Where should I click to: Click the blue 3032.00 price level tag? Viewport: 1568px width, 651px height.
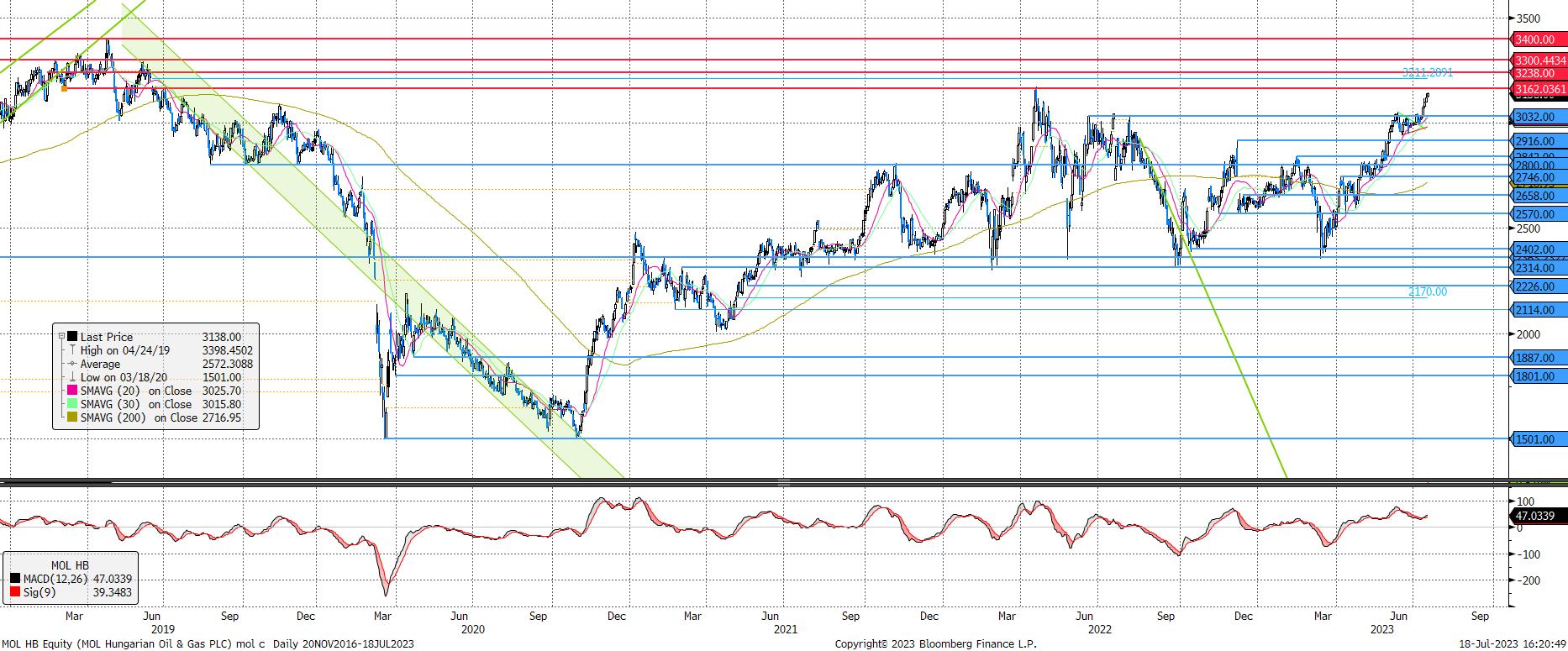[1539, 117]
